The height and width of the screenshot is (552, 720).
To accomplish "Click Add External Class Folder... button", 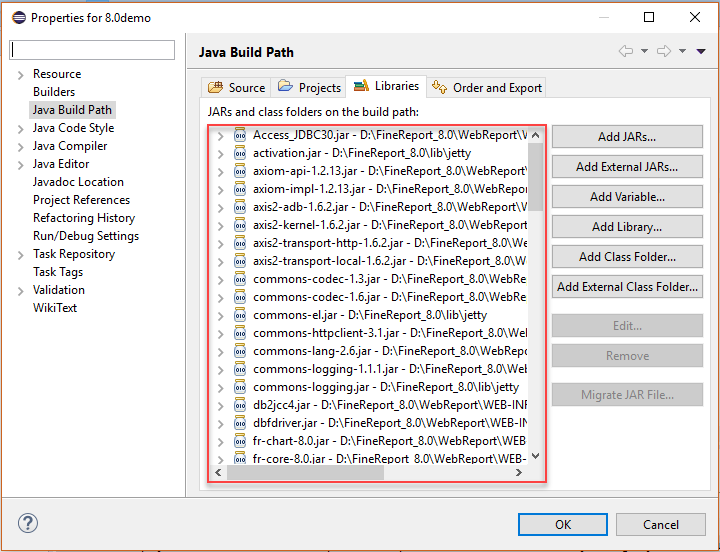I will pyautogui.click(x=627, y=287).
